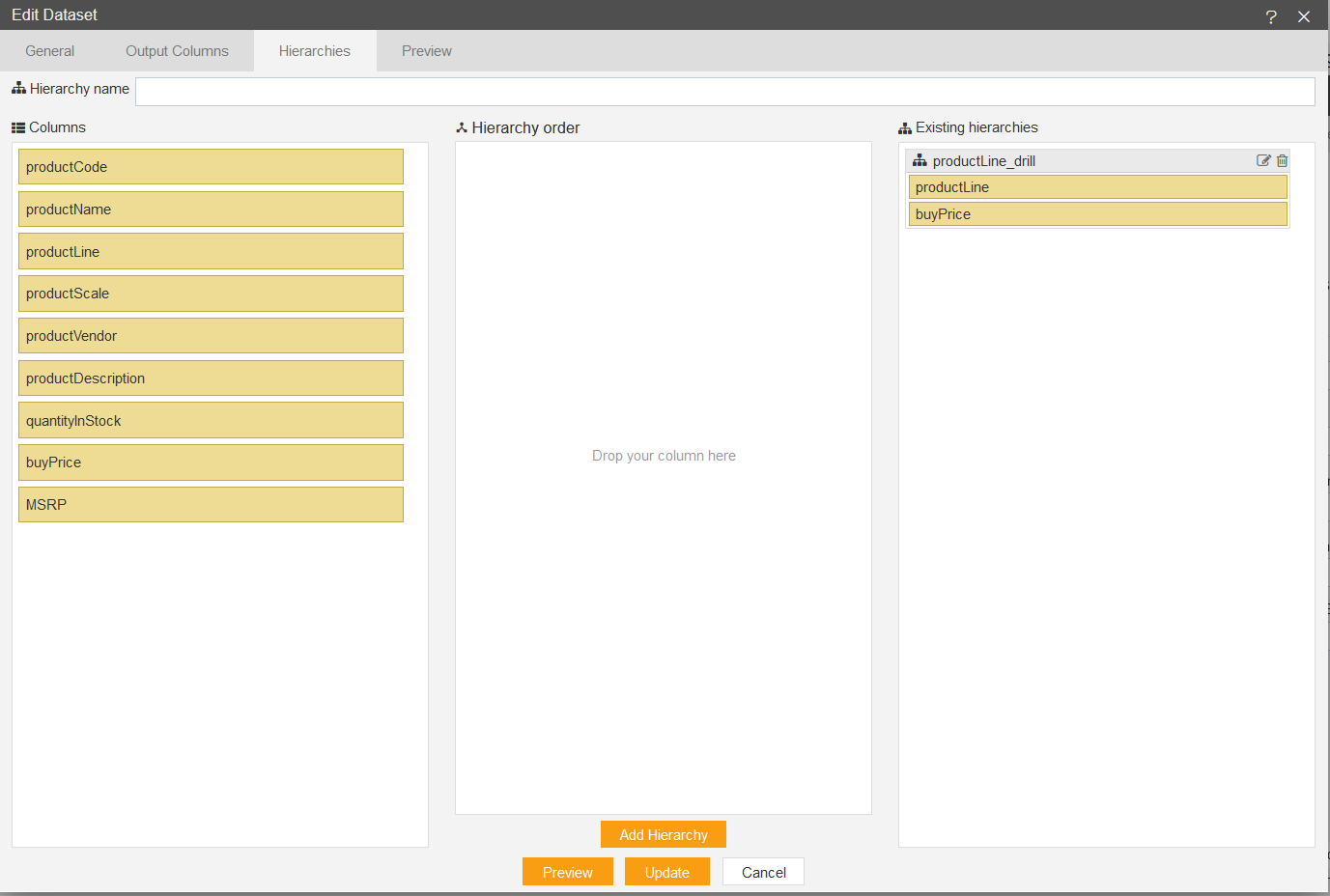The height and width of the screenshot is (896, 1330).
Task: Switch to the General tab
Action: 50,51
